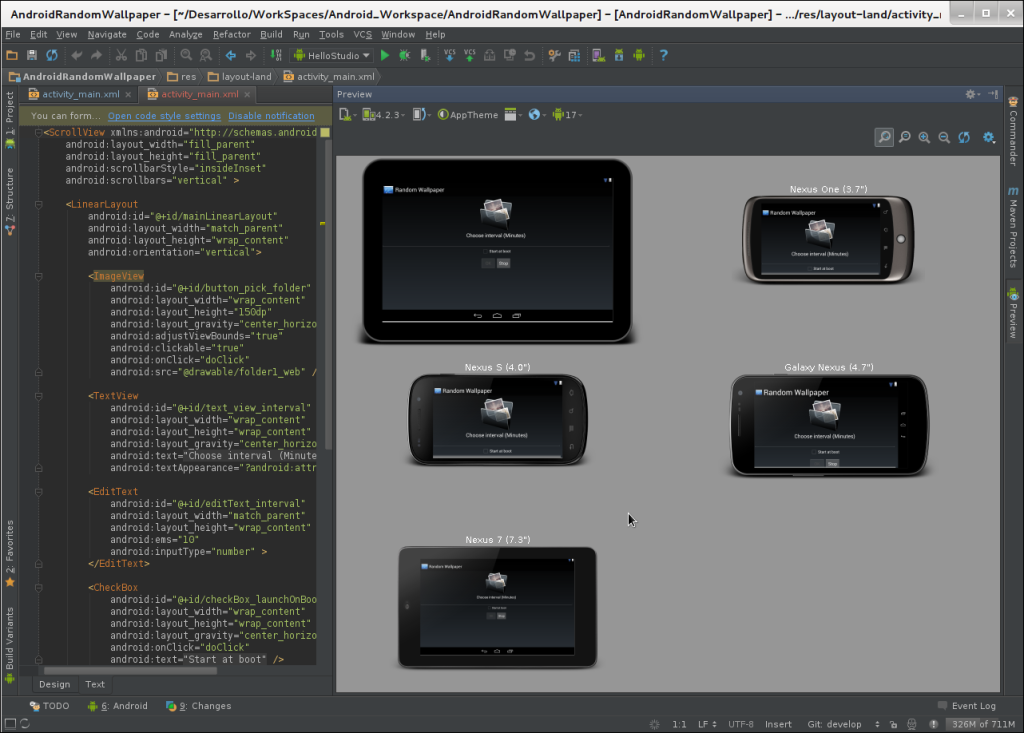Open the Build menu

point(271,35)
